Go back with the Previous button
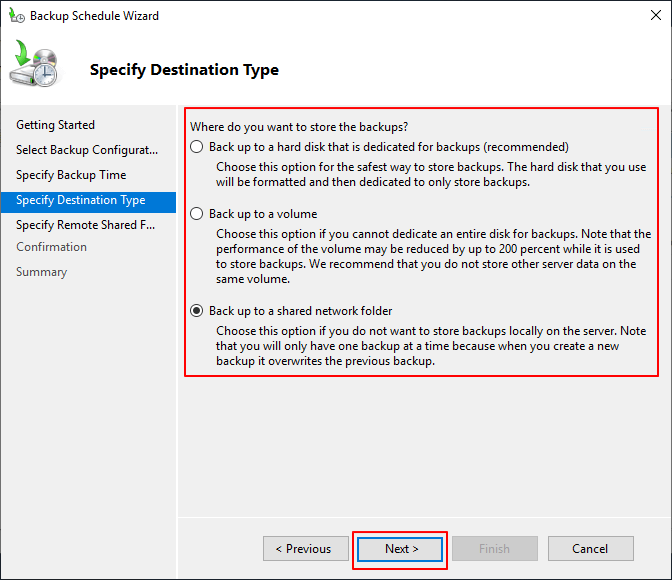Image resolution: width=672 pixels, height=580 pixels. coord(306,549)
